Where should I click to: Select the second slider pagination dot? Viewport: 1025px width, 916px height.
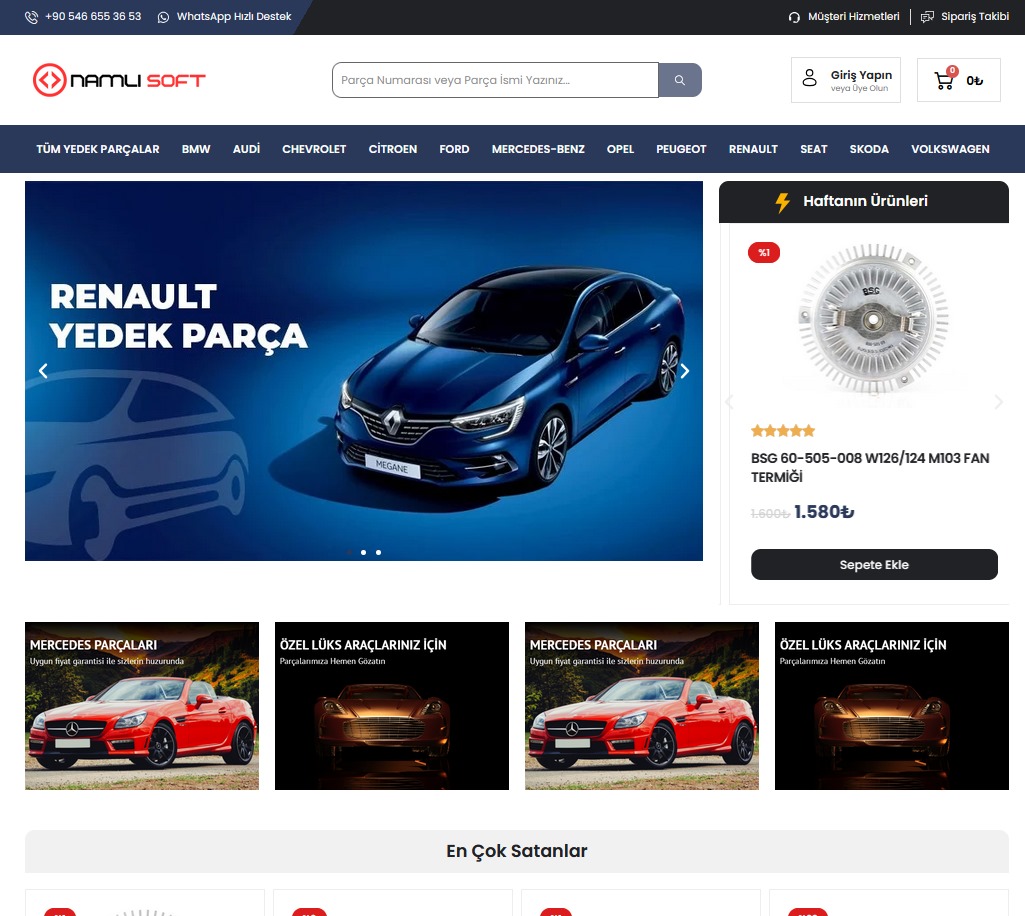[x=363, y=552]
